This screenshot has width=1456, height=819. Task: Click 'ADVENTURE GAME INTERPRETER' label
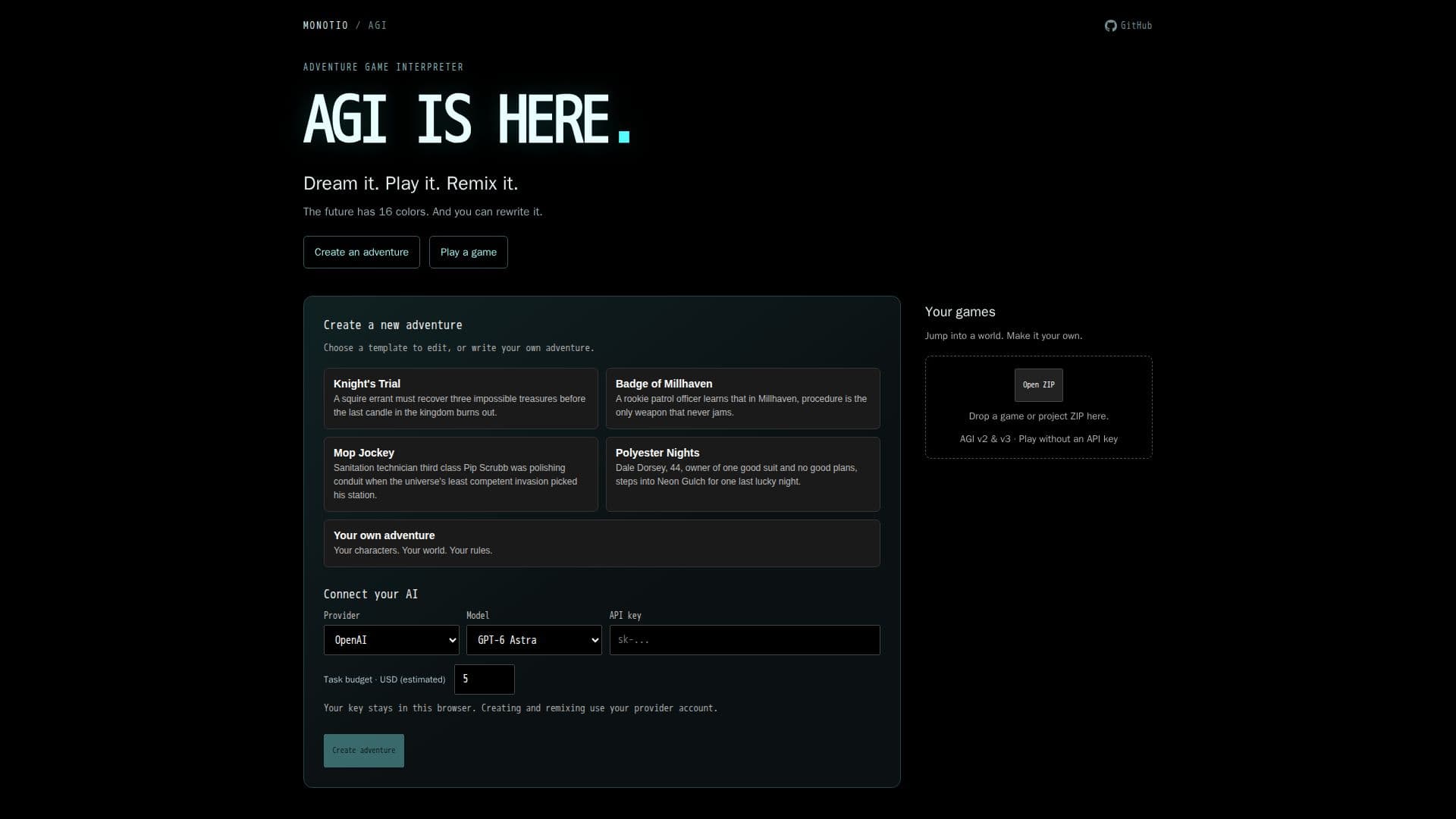pos(383,67)
